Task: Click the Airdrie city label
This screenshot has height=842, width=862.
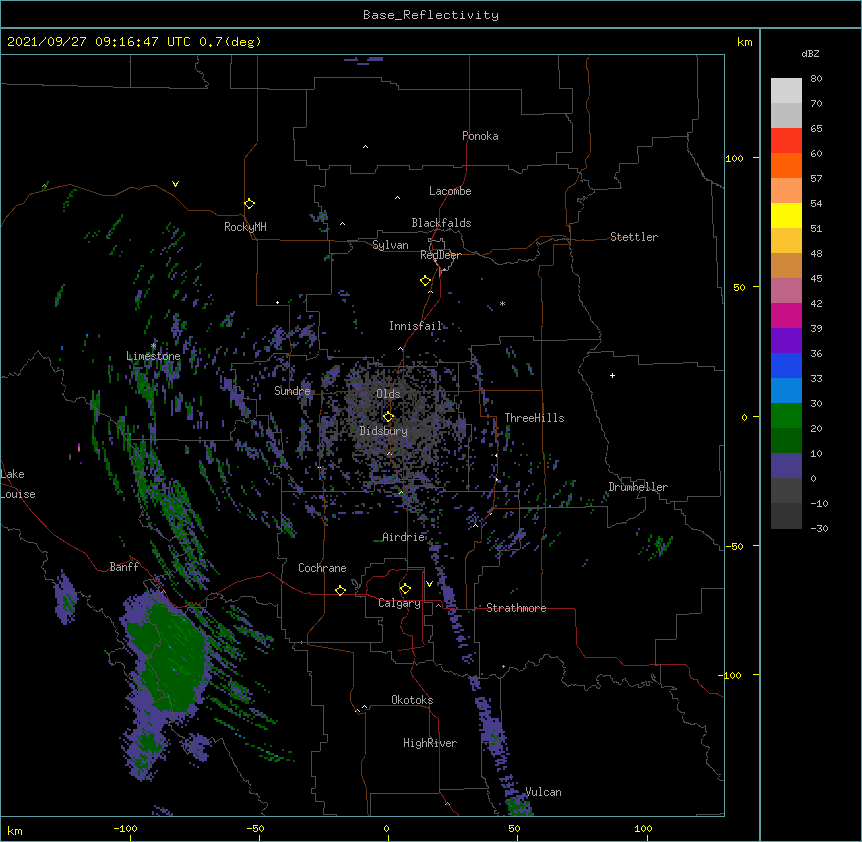Action: (x=404, y=537)
